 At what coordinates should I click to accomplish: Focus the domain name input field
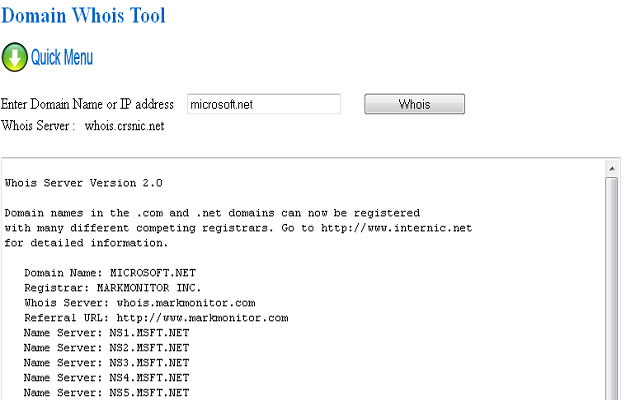coord(264,104)
